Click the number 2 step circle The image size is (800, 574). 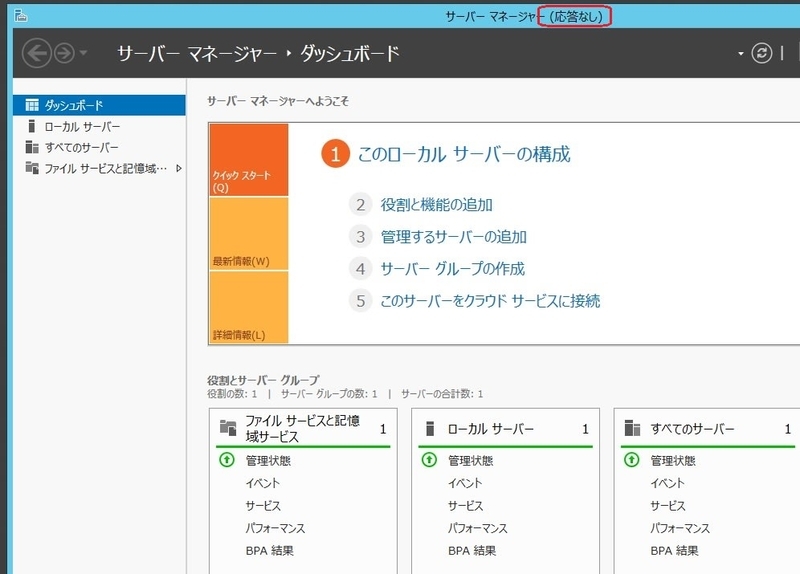(361, 205)
